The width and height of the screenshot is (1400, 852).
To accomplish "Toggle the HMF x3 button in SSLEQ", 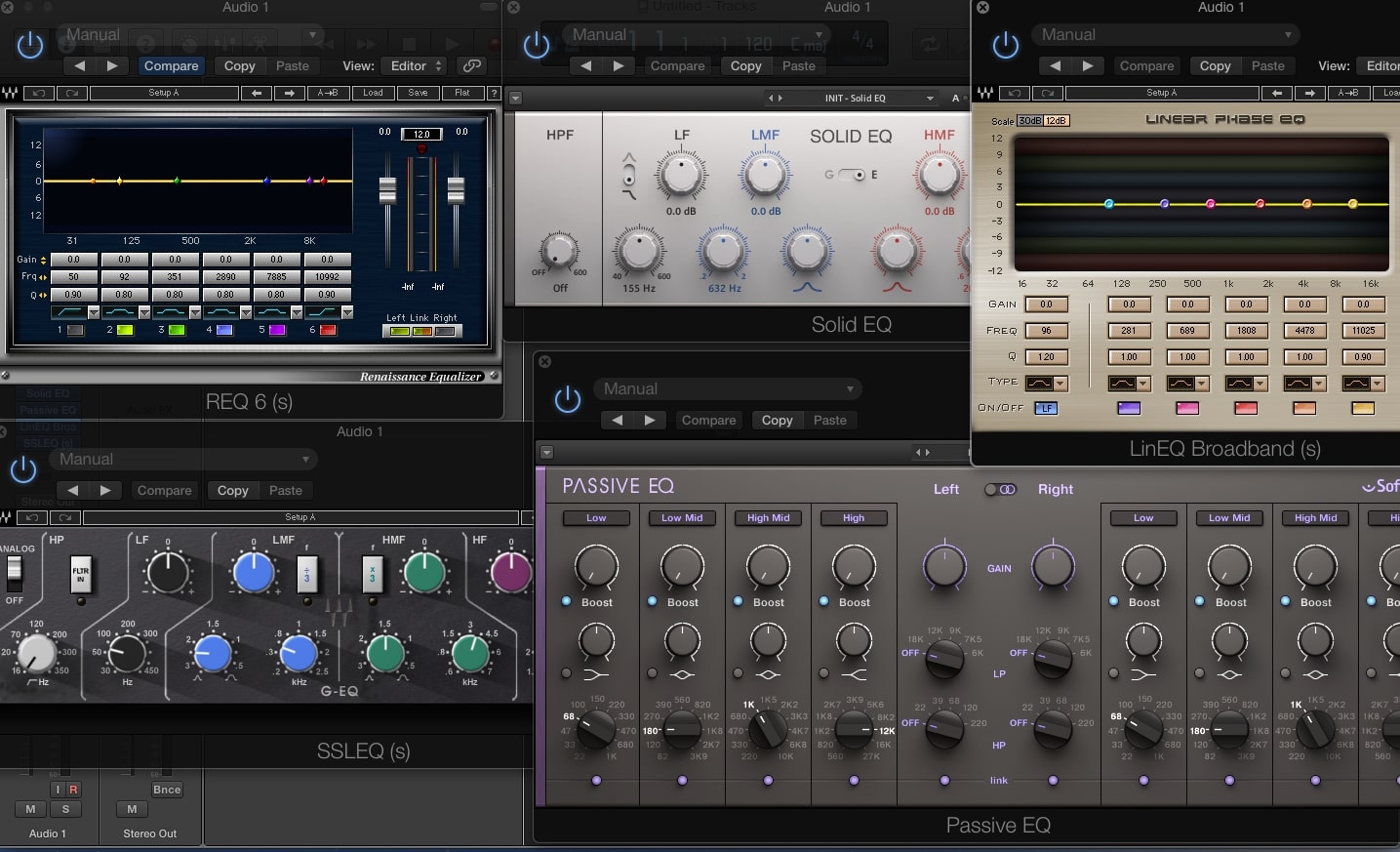I will 372,574.
